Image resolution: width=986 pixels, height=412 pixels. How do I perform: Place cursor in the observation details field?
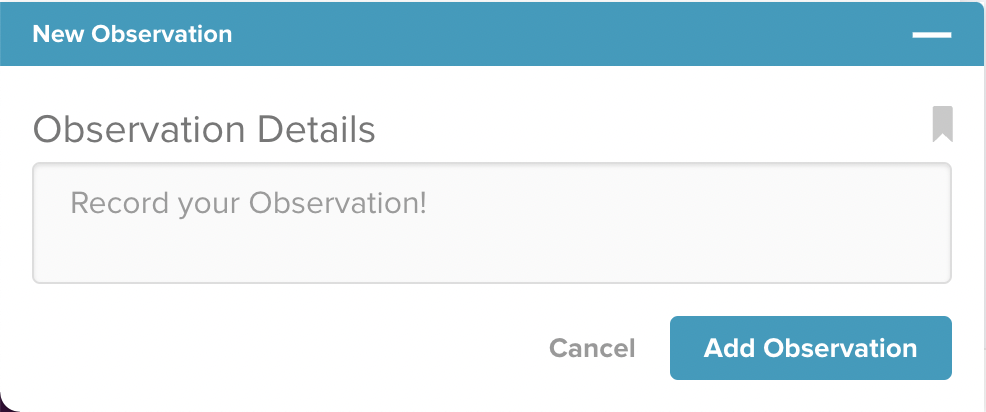[492, 223]
